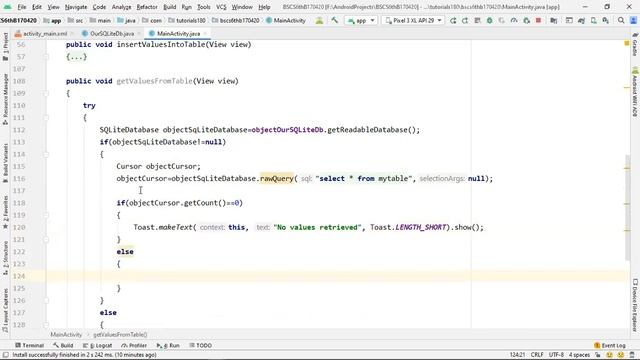Toggle the Layout Captures side panel
The width and height of the screenshot is (640, 360).
(x=5, y=310)
